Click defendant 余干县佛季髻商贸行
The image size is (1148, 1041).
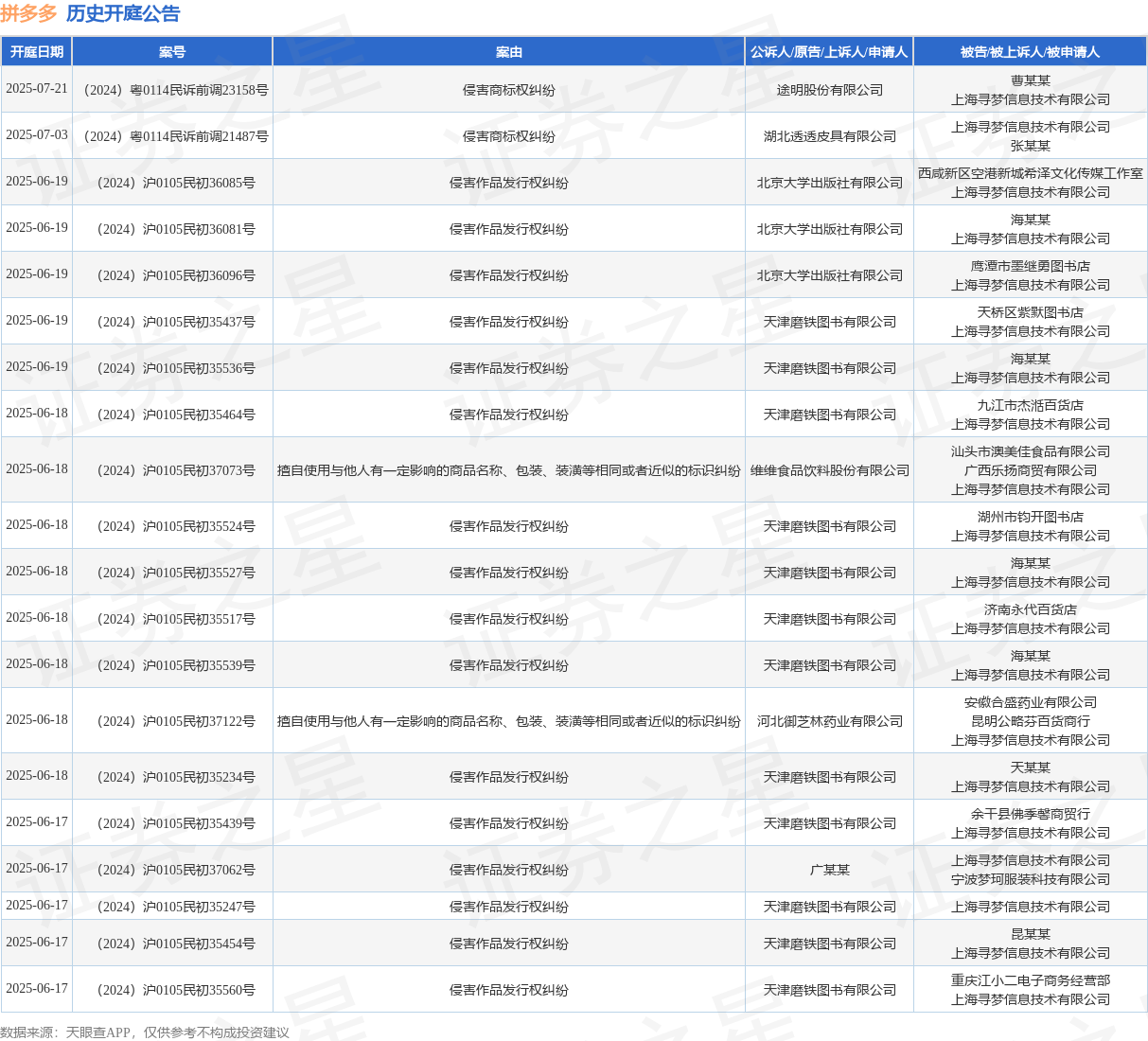pos(1031,814)
